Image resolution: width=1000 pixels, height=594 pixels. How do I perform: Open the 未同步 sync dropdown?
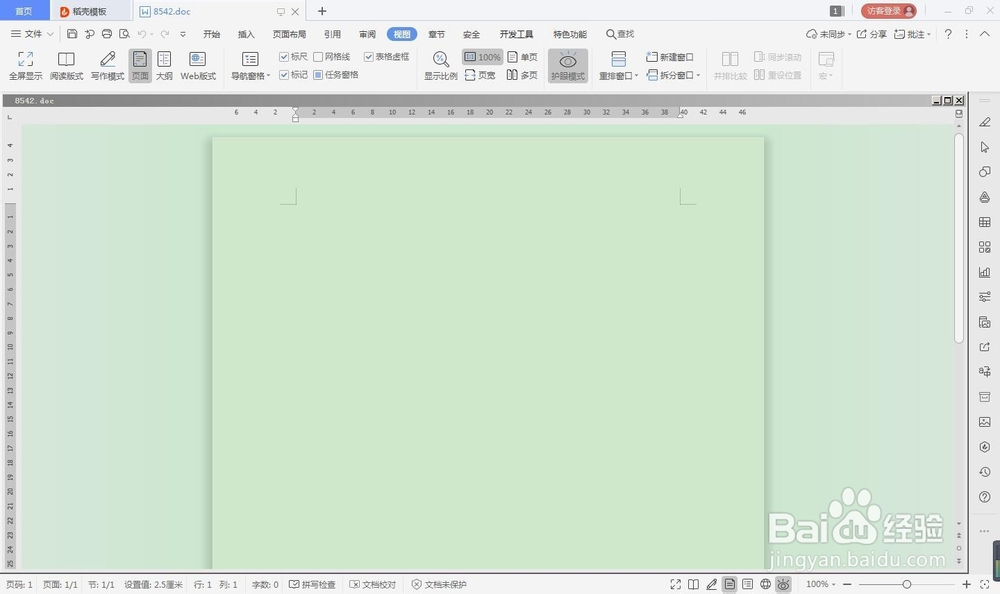828,34
